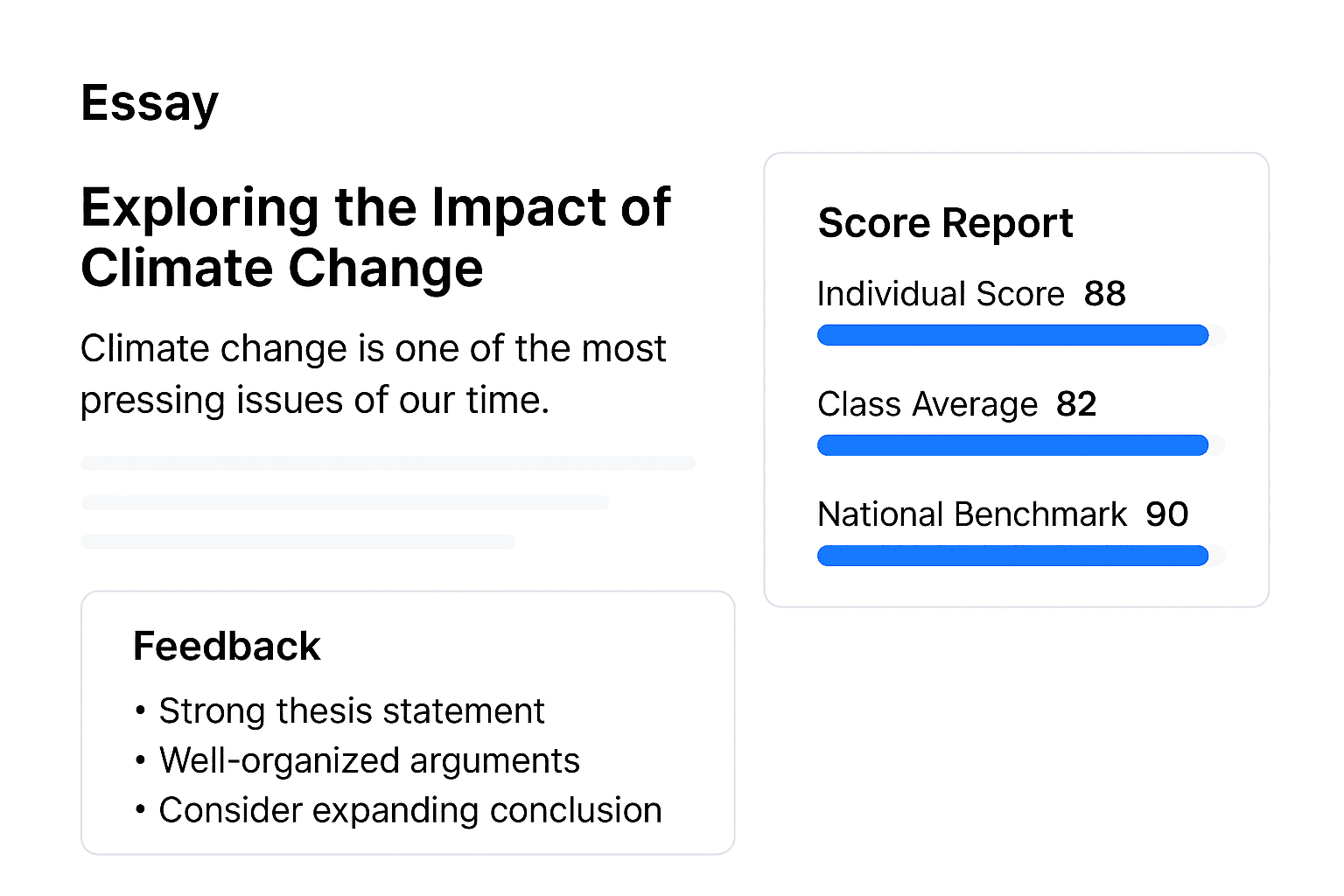Image resolution: width=1344 pixels, height=896 pixels.
Task: Click the essay's opening sentence paragraph
Action: tap(373, 374)
